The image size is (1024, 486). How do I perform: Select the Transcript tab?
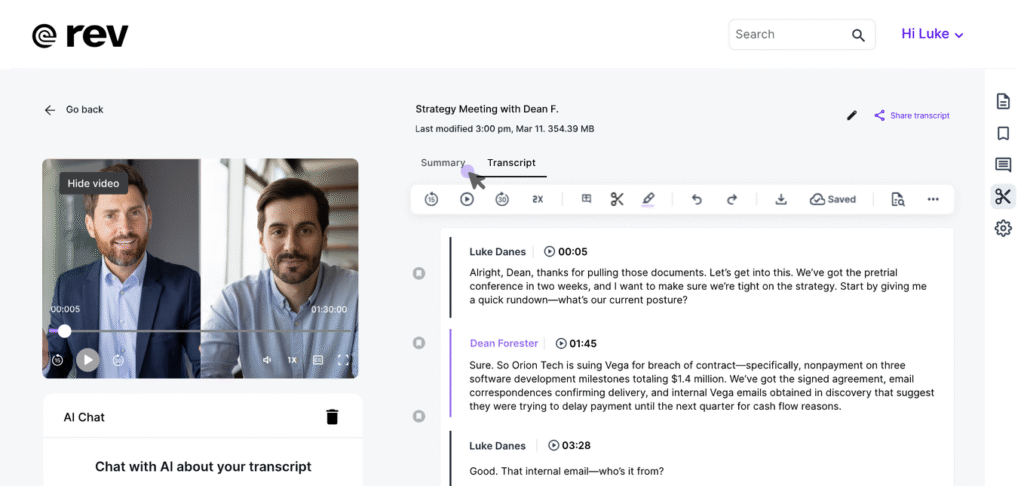[x=511, y=163]
